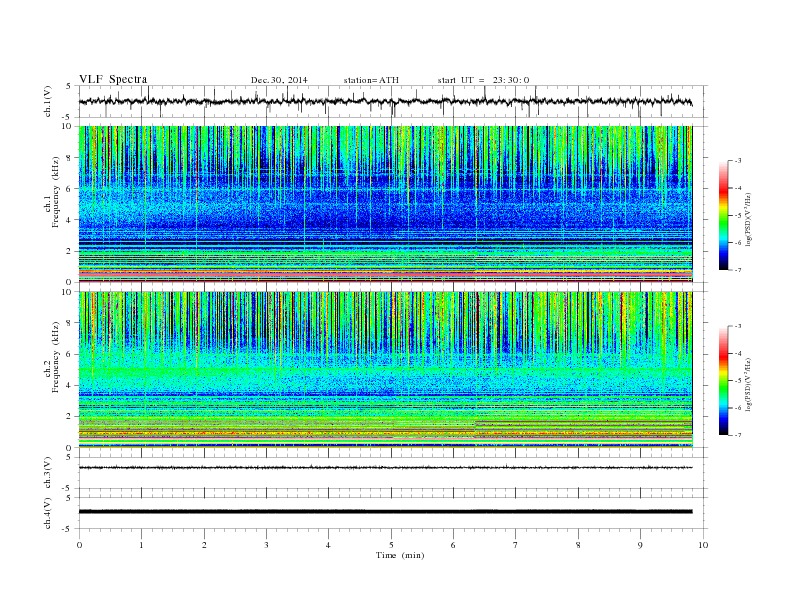
Task: Click the "log(PSD)(V²/Hz)" label beside ch.1 colorbar
Action: pos(748,220)
